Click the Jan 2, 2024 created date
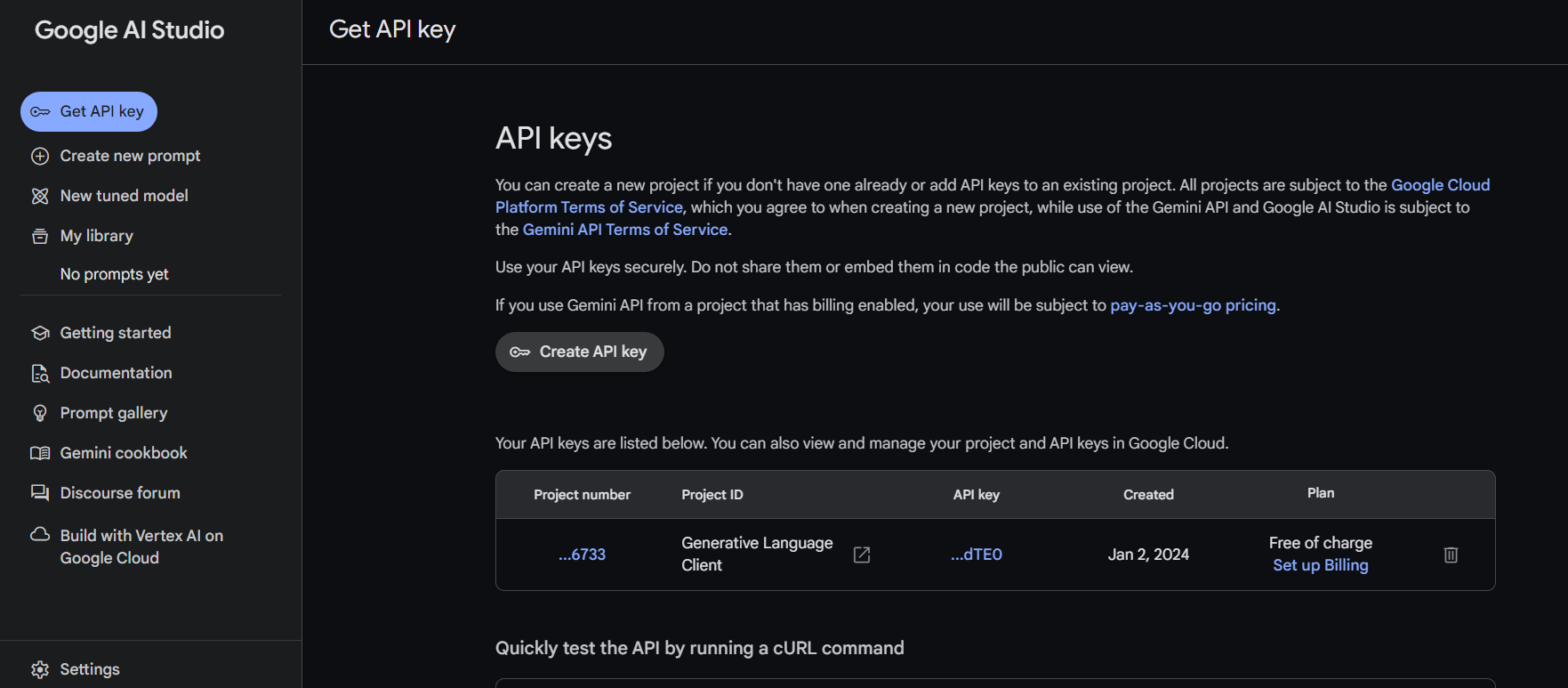The width and height of the screenshot is (1568, 688). pos(1148,554)
